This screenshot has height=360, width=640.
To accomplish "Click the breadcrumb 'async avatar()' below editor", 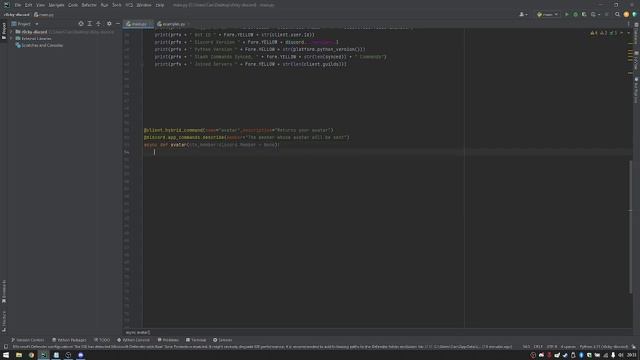I will point(138,333).
